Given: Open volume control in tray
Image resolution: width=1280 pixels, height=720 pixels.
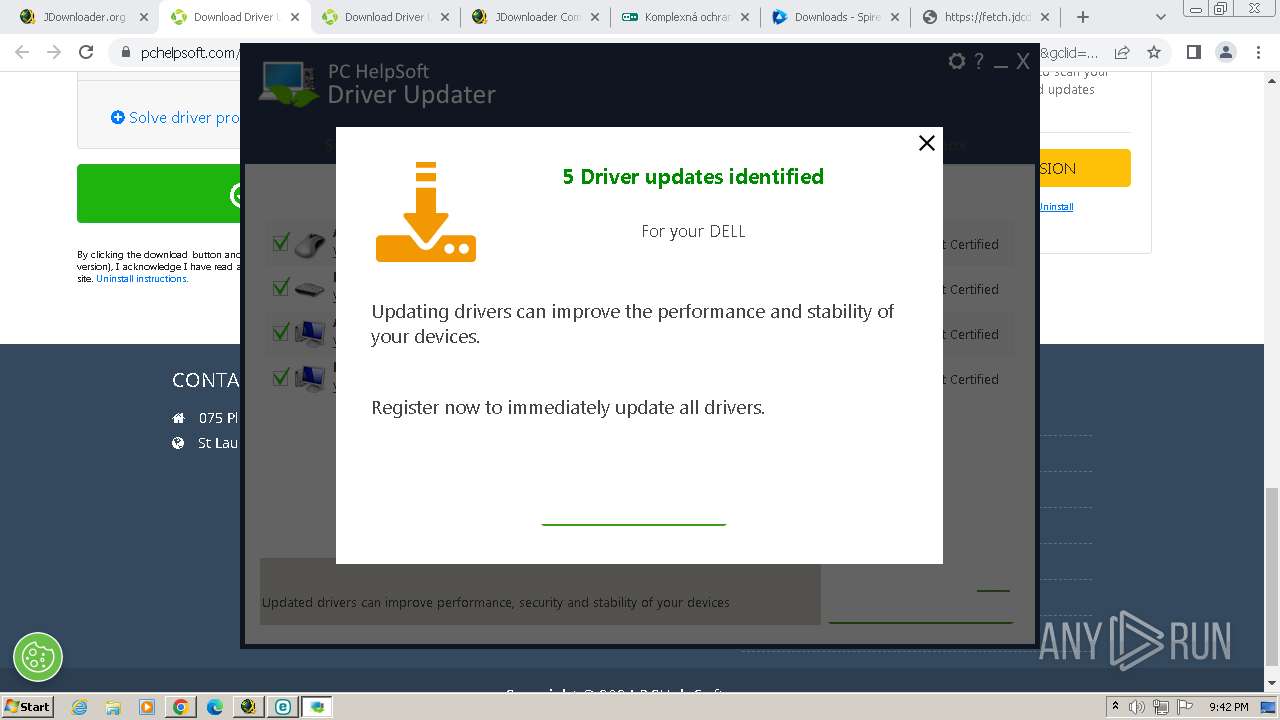Looking at the screenshot, I should (1137, 707).
